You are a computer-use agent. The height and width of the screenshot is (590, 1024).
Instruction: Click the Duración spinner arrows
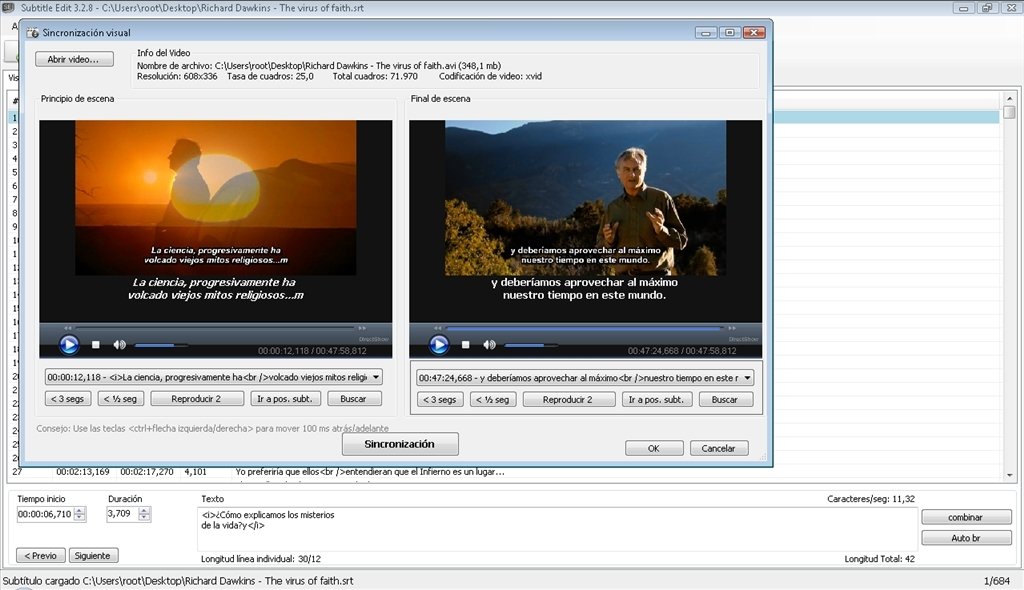pos(144,514)
